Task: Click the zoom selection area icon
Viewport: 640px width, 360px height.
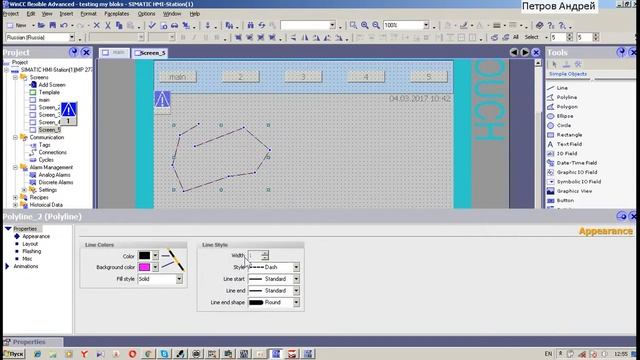Action: coord(353,25)
